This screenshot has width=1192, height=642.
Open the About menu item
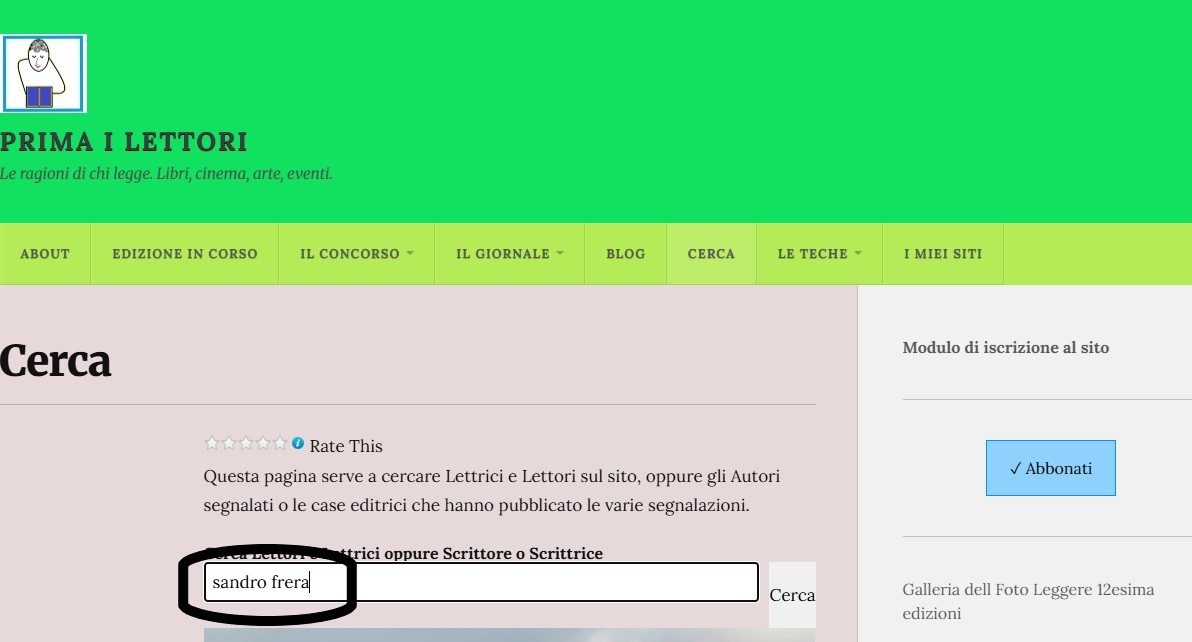pos(45,254)
